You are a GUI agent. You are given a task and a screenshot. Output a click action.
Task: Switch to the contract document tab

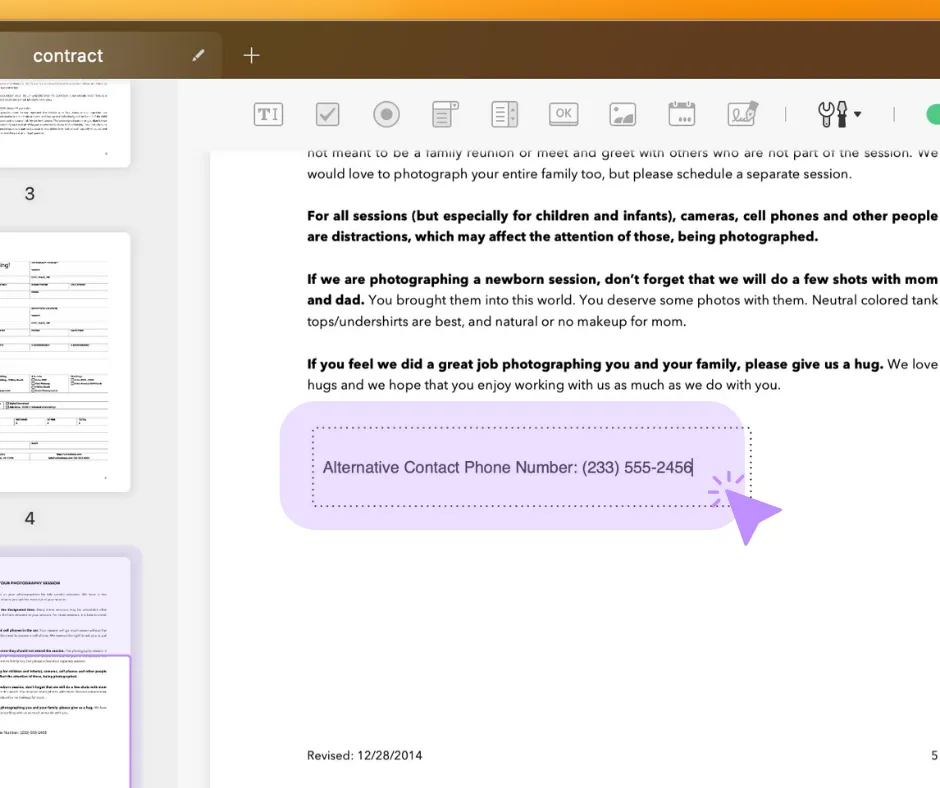[x=68, y=55]
